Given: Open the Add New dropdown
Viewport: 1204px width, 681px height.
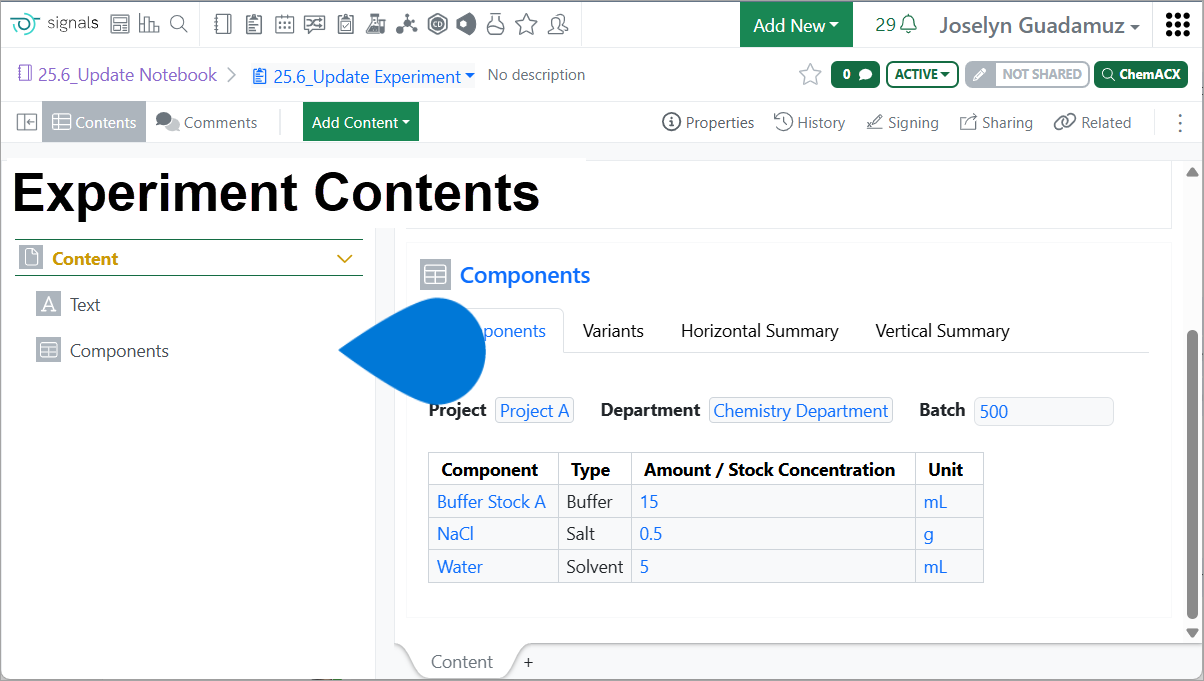Looking at the screenshot, I should 795,25.
